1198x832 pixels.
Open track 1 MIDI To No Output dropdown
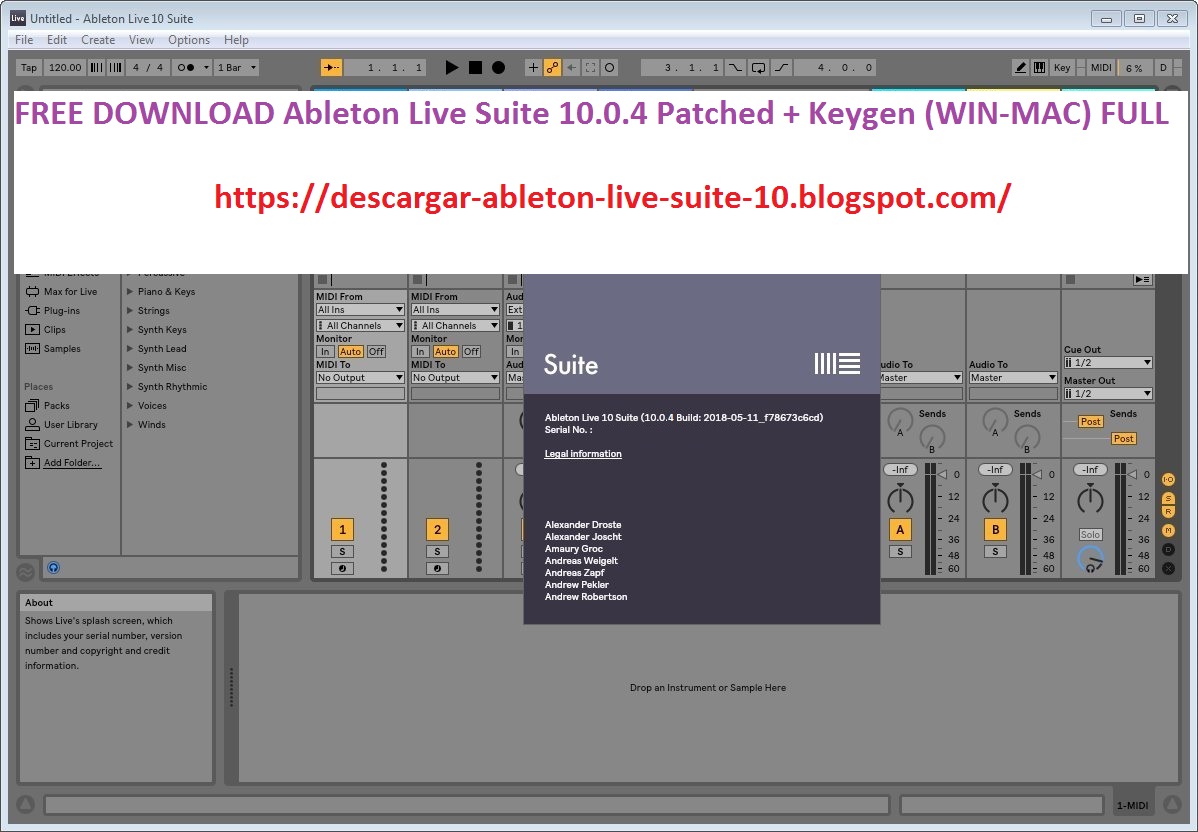tap(360, 377)
